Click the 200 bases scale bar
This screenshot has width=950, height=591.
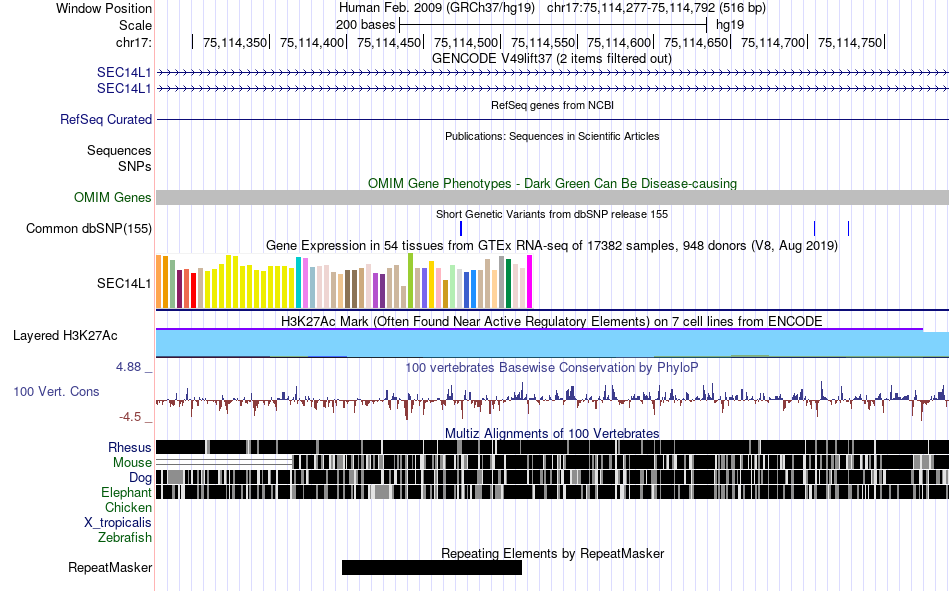pos(553,25)
